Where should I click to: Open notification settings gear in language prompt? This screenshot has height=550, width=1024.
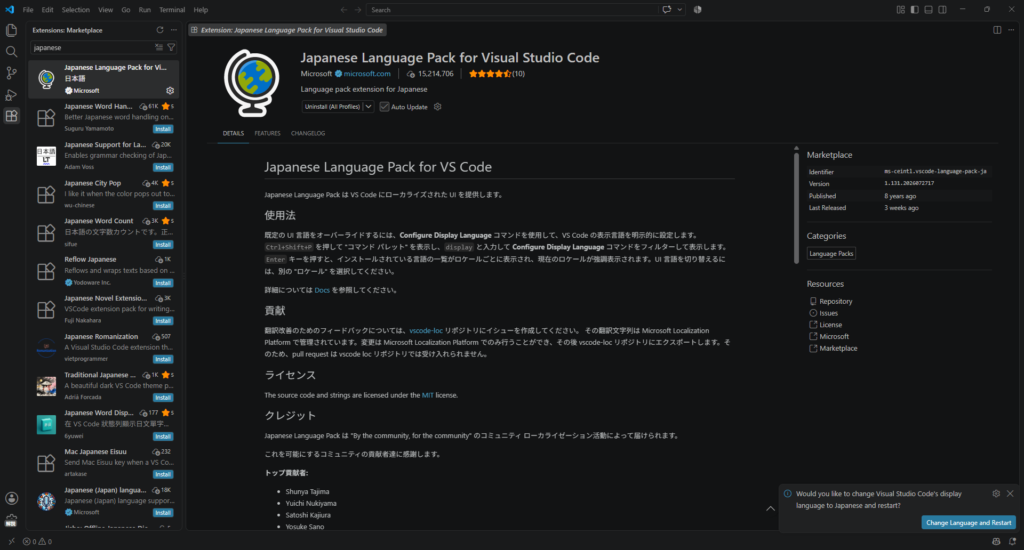point(996,494)
